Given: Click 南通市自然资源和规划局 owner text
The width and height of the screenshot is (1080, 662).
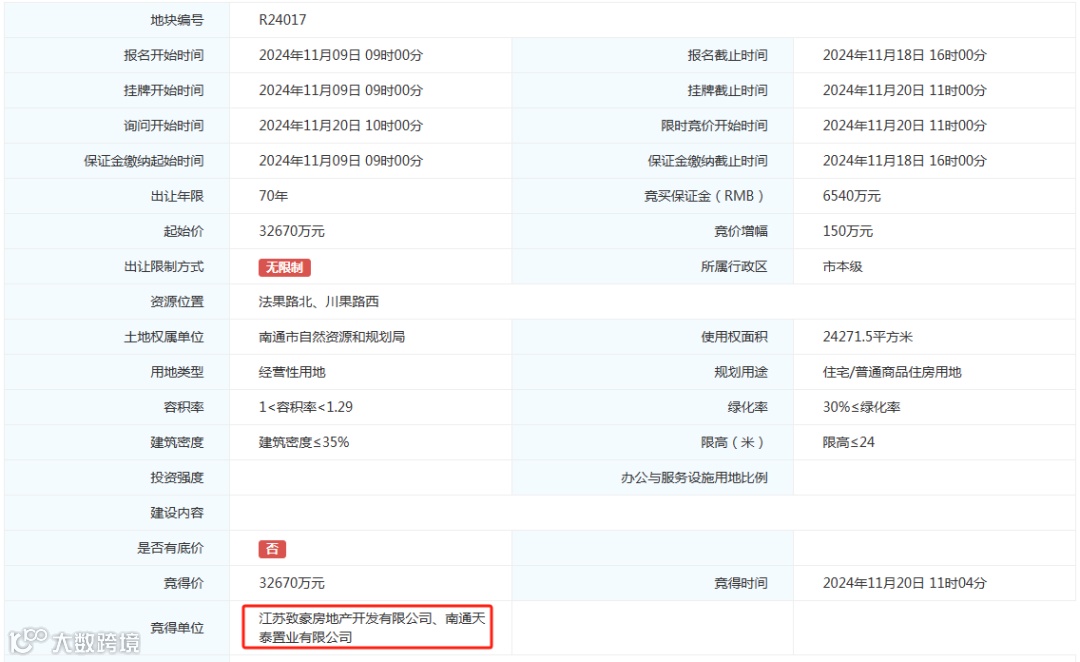Looking at the screenshot, I should (x=332, y=337).
